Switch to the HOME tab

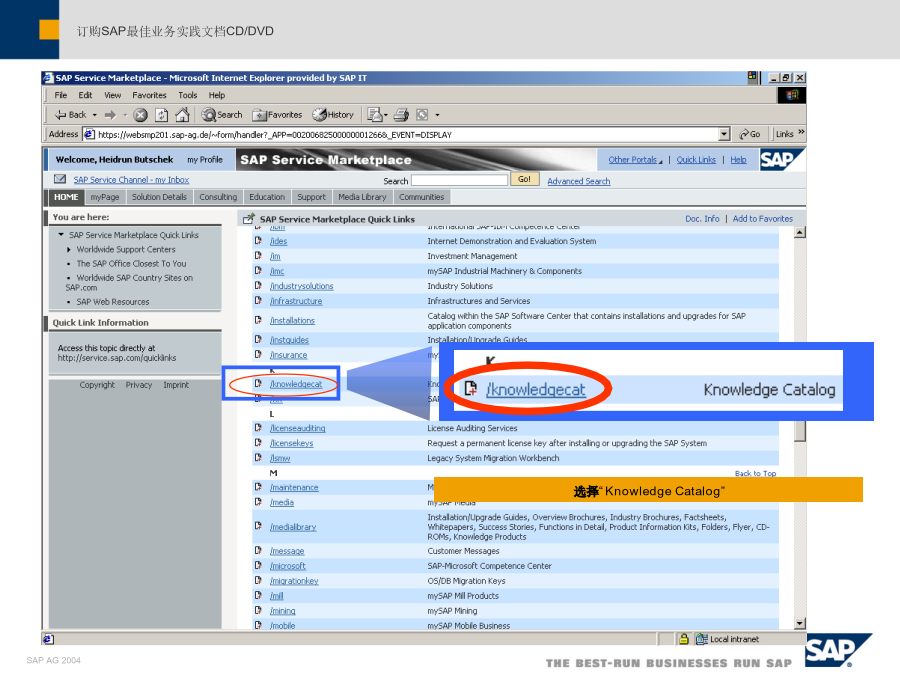pos(66,197)
